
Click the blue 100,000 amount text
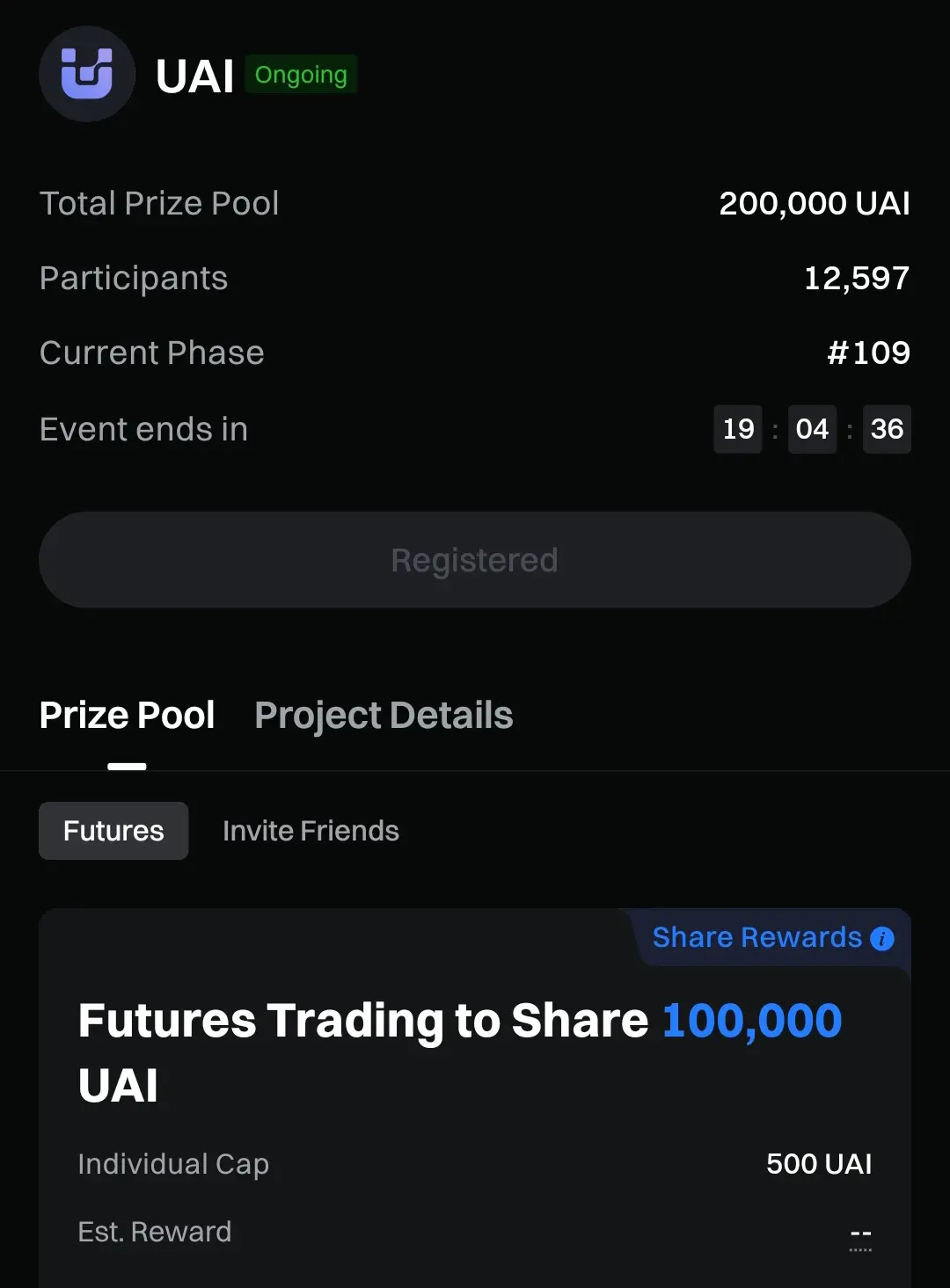[751, 1021]
